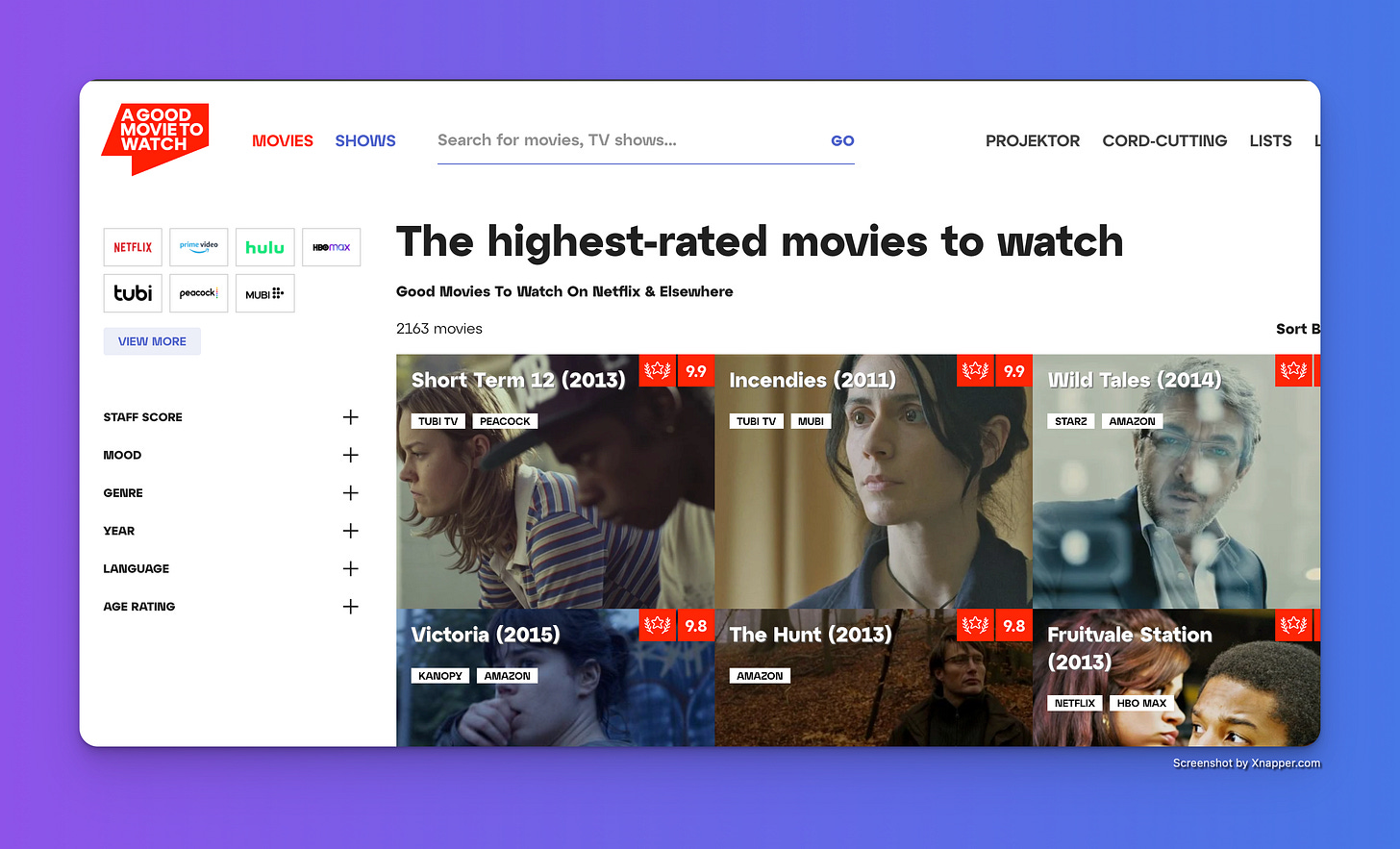Switch to the Movies tab
The image size is (1400, 849).
point(283,140)
